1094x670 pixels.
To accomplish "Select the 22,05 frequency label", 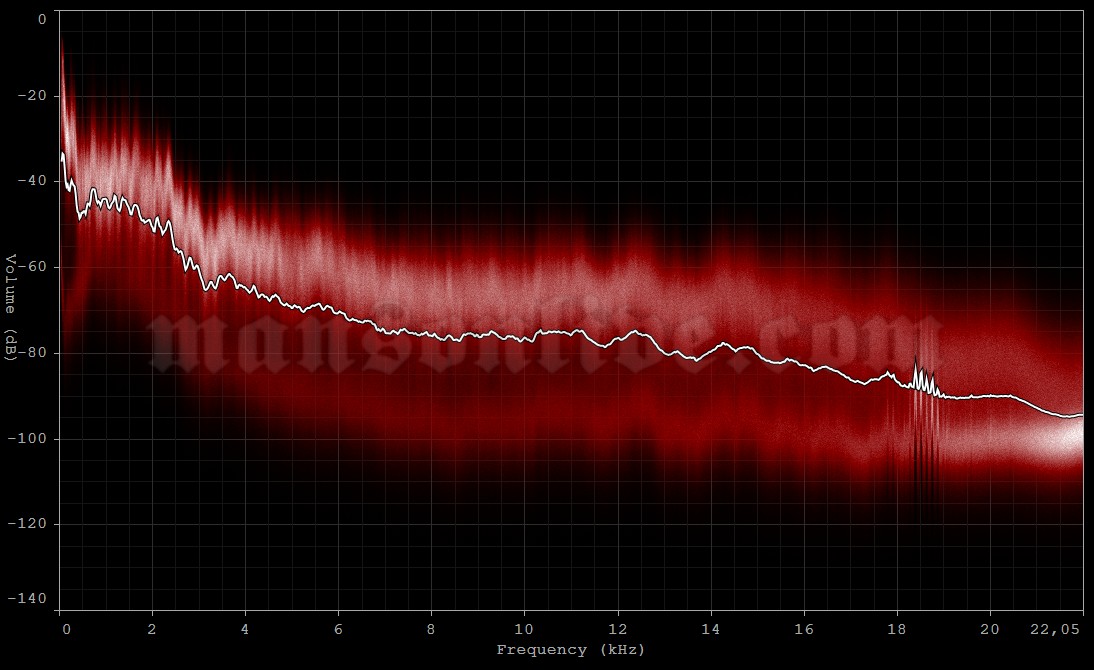I will pos(1054,628).
